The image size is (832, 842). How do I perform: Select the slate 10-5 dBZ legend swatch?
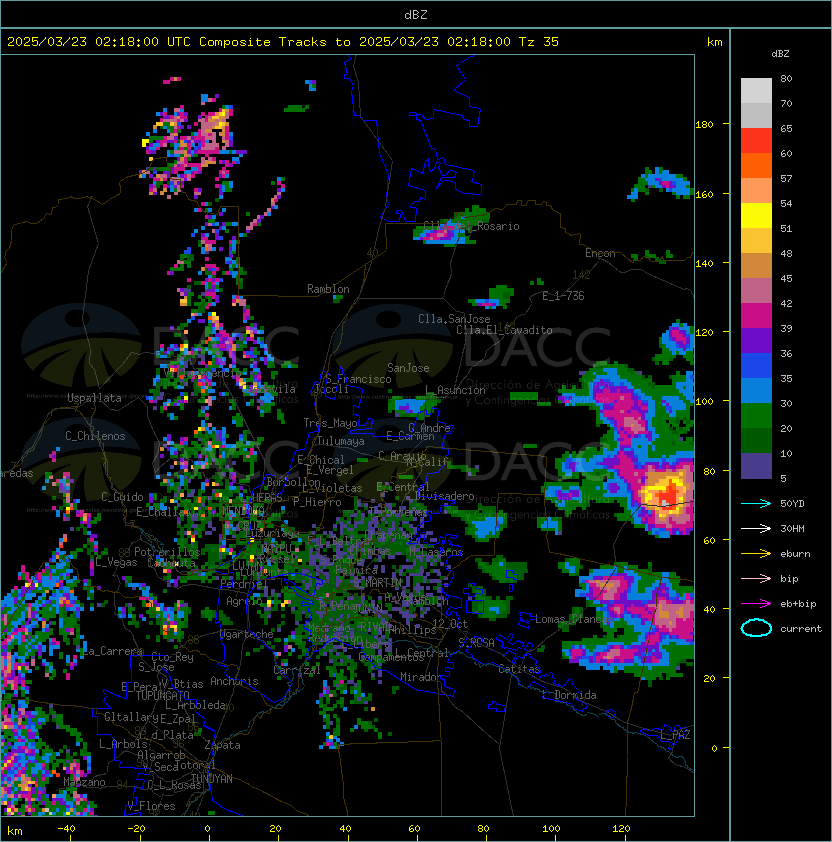[x=756, y=466]
